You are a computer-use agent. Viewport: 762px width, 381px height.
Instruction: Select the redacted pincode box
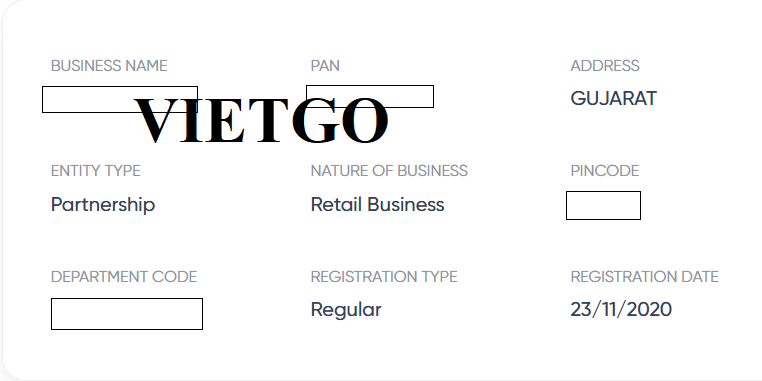coord(604,206)
